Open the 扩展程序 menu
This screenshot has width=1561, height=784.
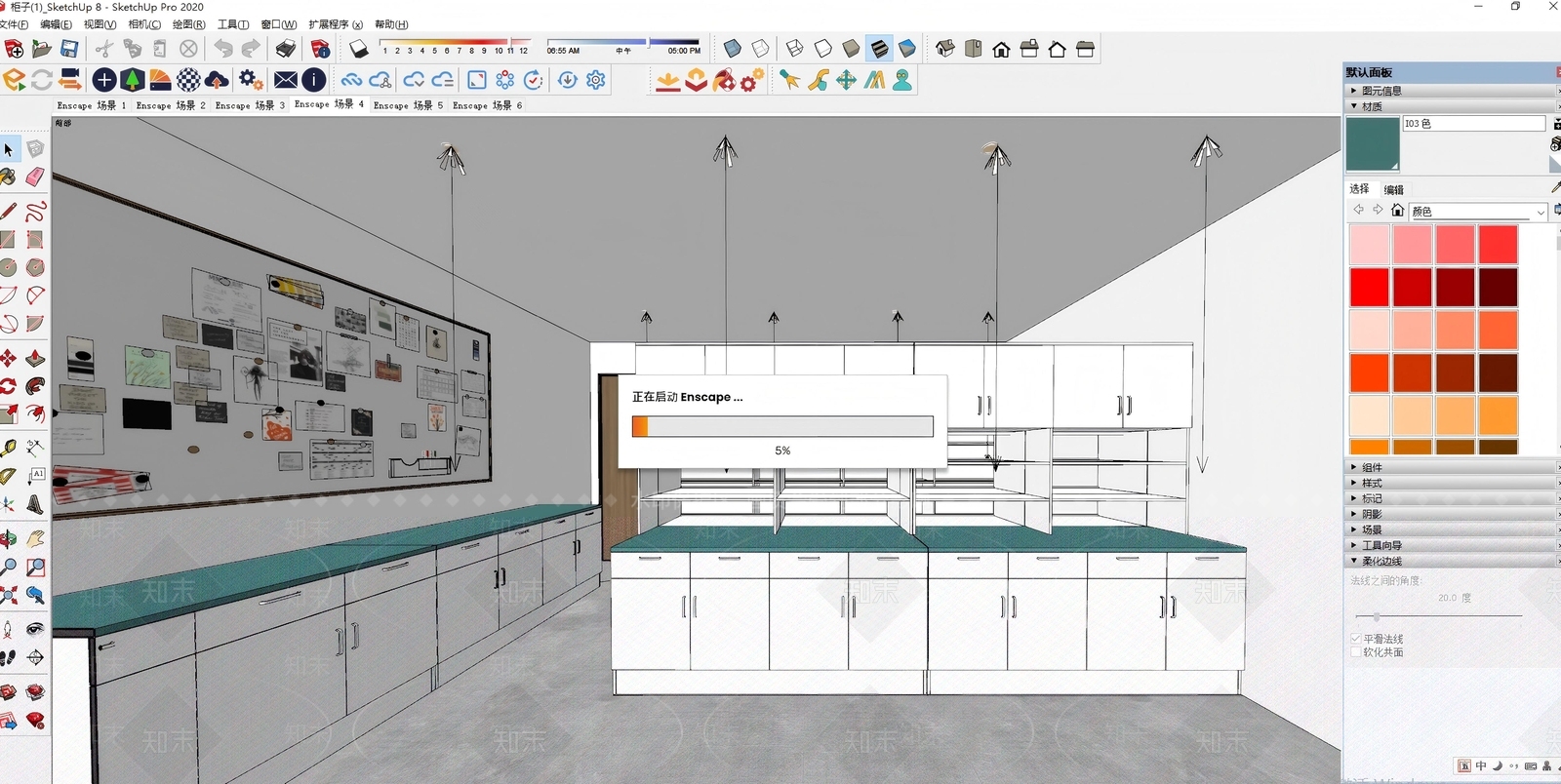[x=336, y=24]
